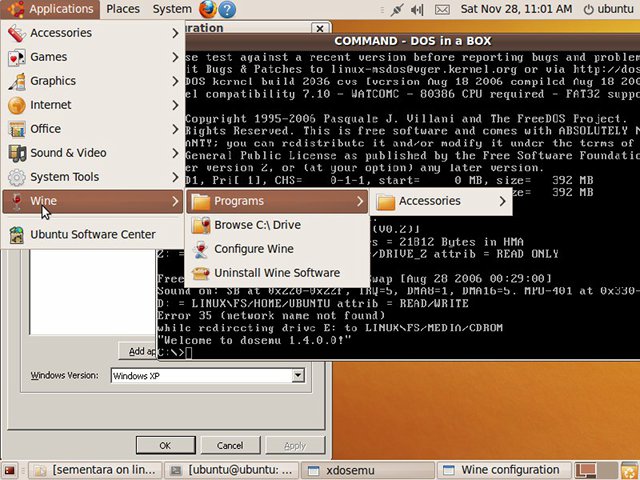The width and height of the screenshot is (640, 480).
Task: Select Wine in the Applications menu
Action: pyautogui.click(x=93, y=201)
